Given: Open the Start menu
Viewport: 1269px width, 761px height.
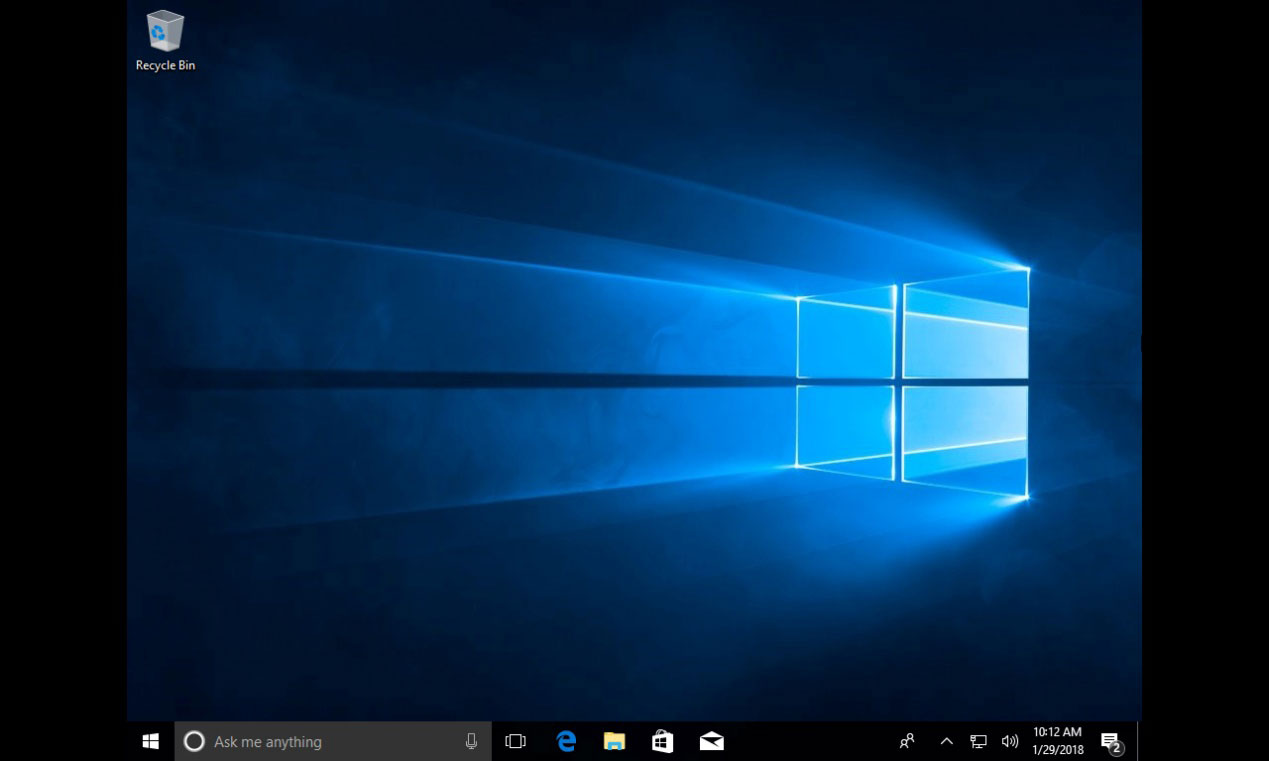Looking at the screenshot, I should point(150,741).
